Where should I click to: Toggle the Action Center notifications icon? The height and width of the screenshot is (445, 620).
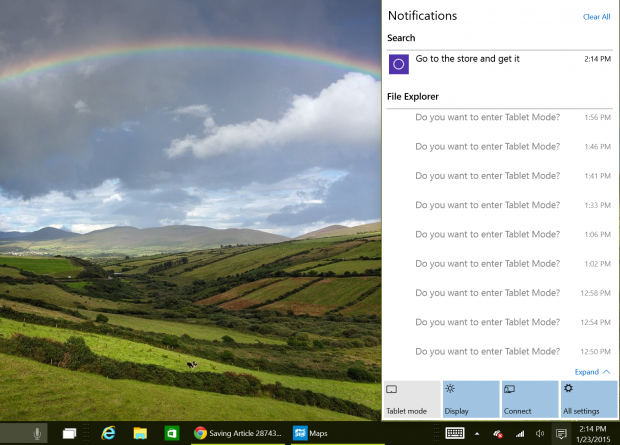tap(561, 434)
